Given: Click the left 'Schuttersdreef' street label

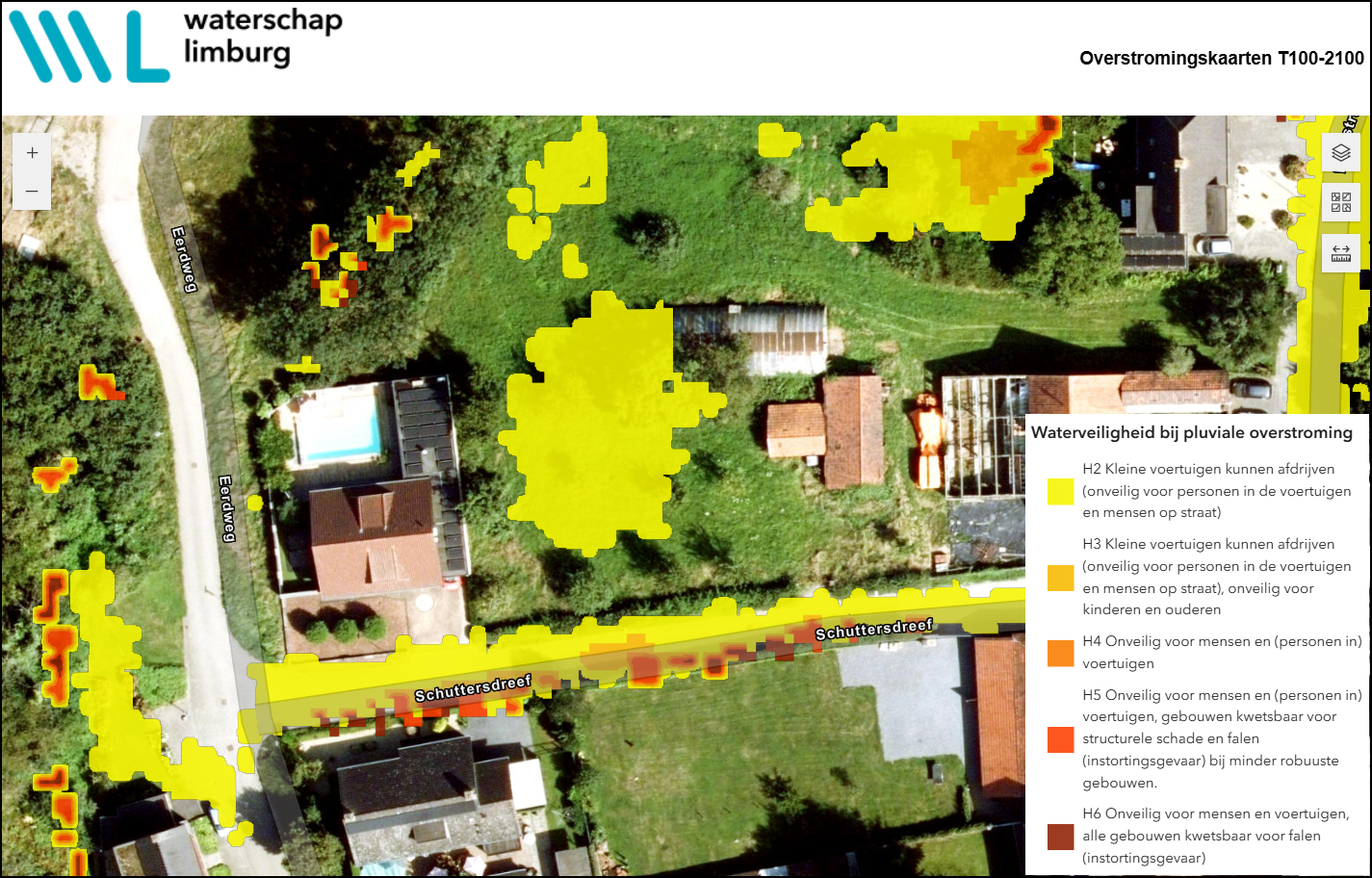Looking at the screenshot, I should coord(473,688).
